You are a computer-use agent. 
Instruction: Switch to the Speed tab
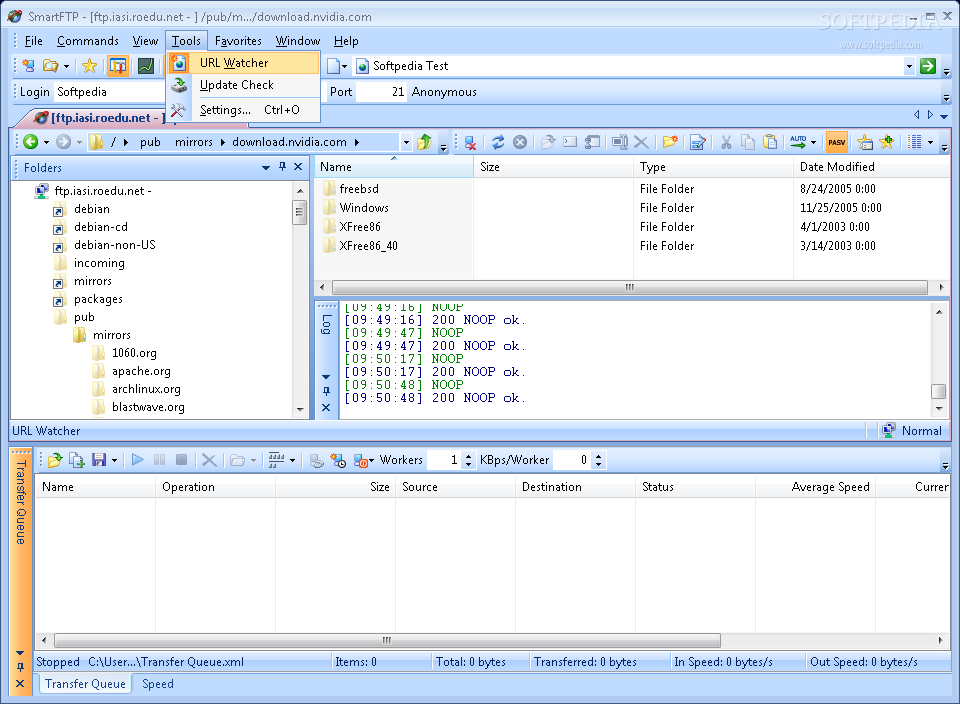coord(157,684)
